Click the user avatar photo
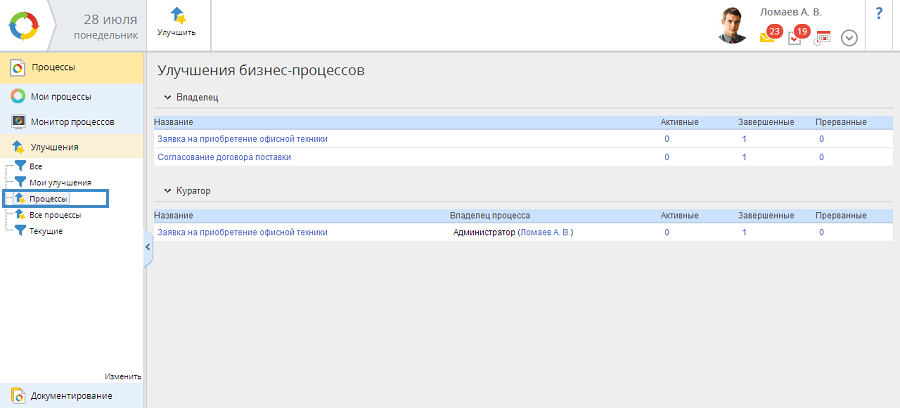The image size is (900, 408). tap(733, 26)
